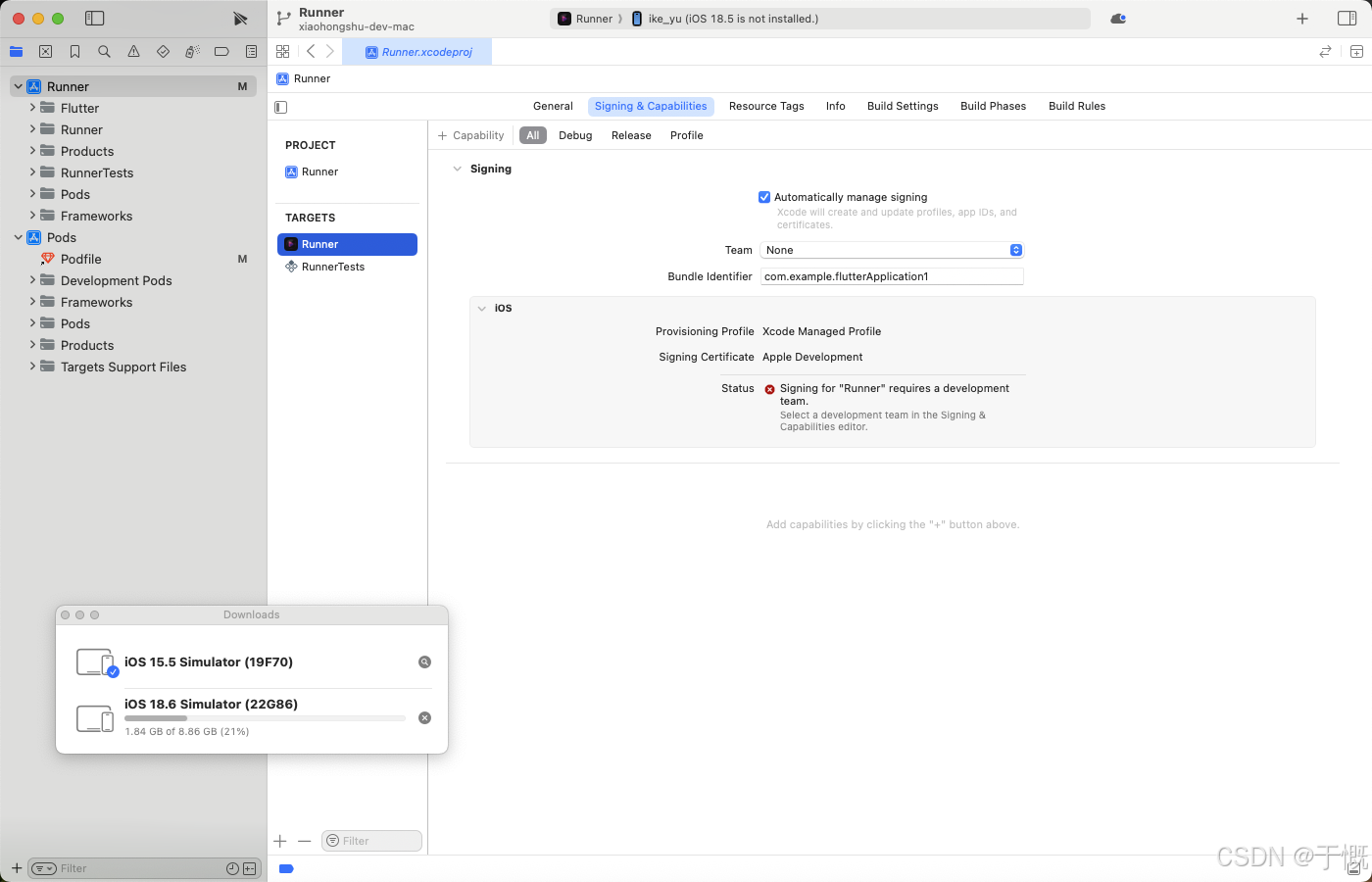Remove the selected target with minus button
The height and width of the screenshot is (882, 1372).
coord(305,841)
